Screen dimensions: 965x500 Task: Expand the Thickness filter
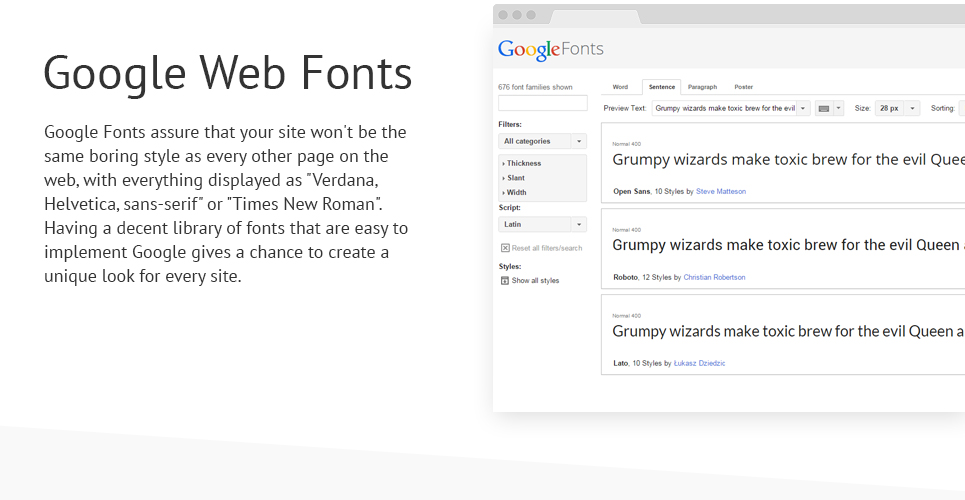click(522, 164)
